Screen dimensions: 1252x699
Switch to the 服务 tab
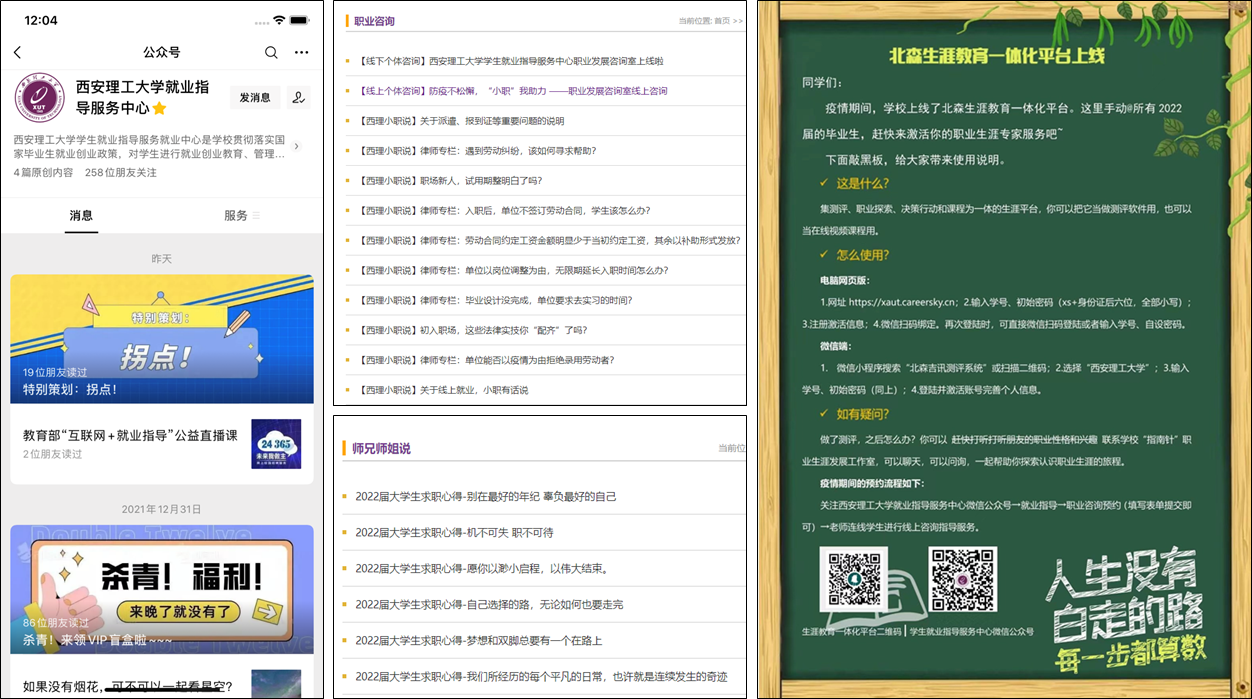235,216
